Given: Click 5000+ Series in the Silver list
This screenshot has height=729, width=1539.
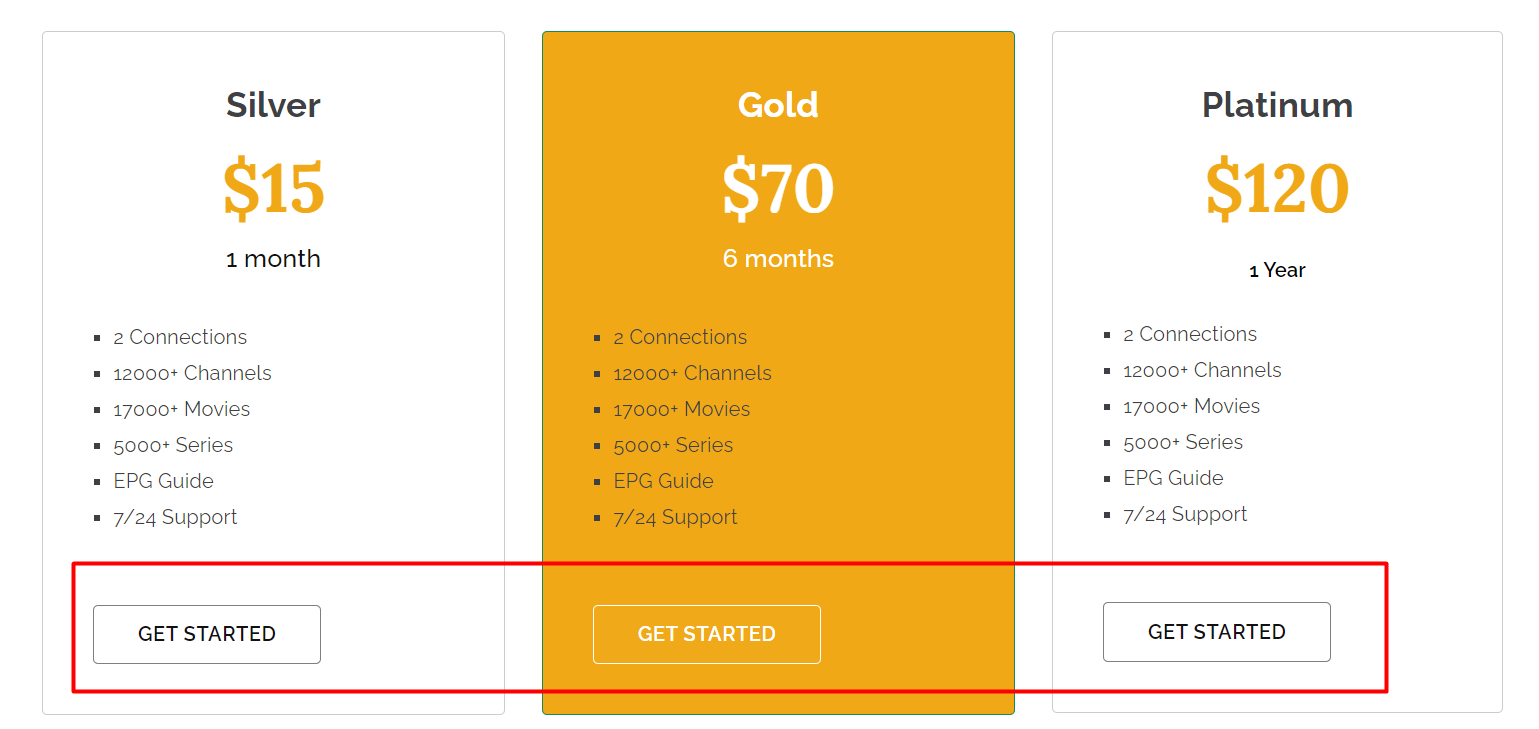Looking at the screenshot, I should tap(173, 445).
